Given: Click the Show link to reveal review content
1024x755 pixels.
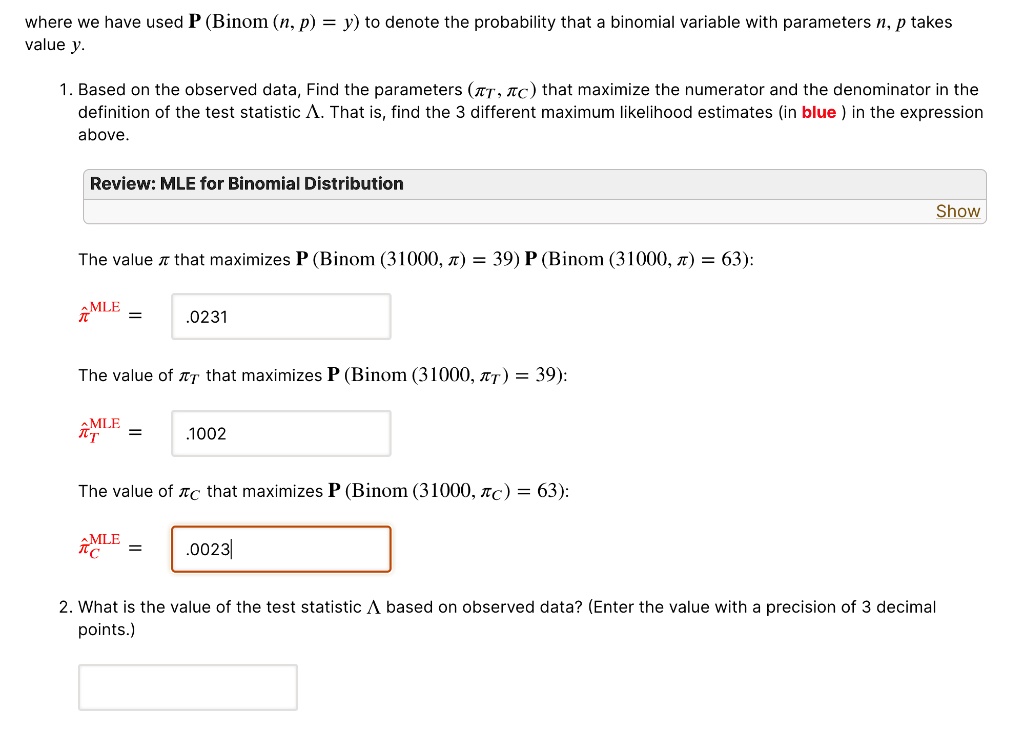Looking at the screenshot, I should coord(957,211).
